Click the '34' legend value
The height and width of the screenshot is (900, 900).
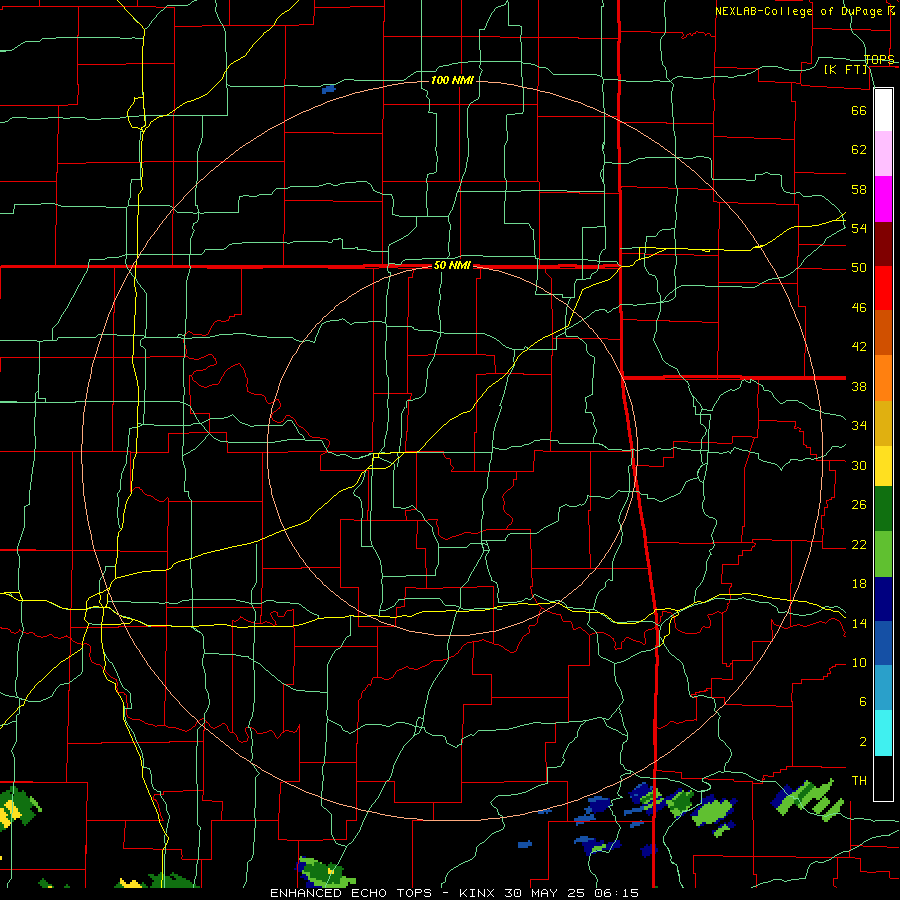point(859,425)
